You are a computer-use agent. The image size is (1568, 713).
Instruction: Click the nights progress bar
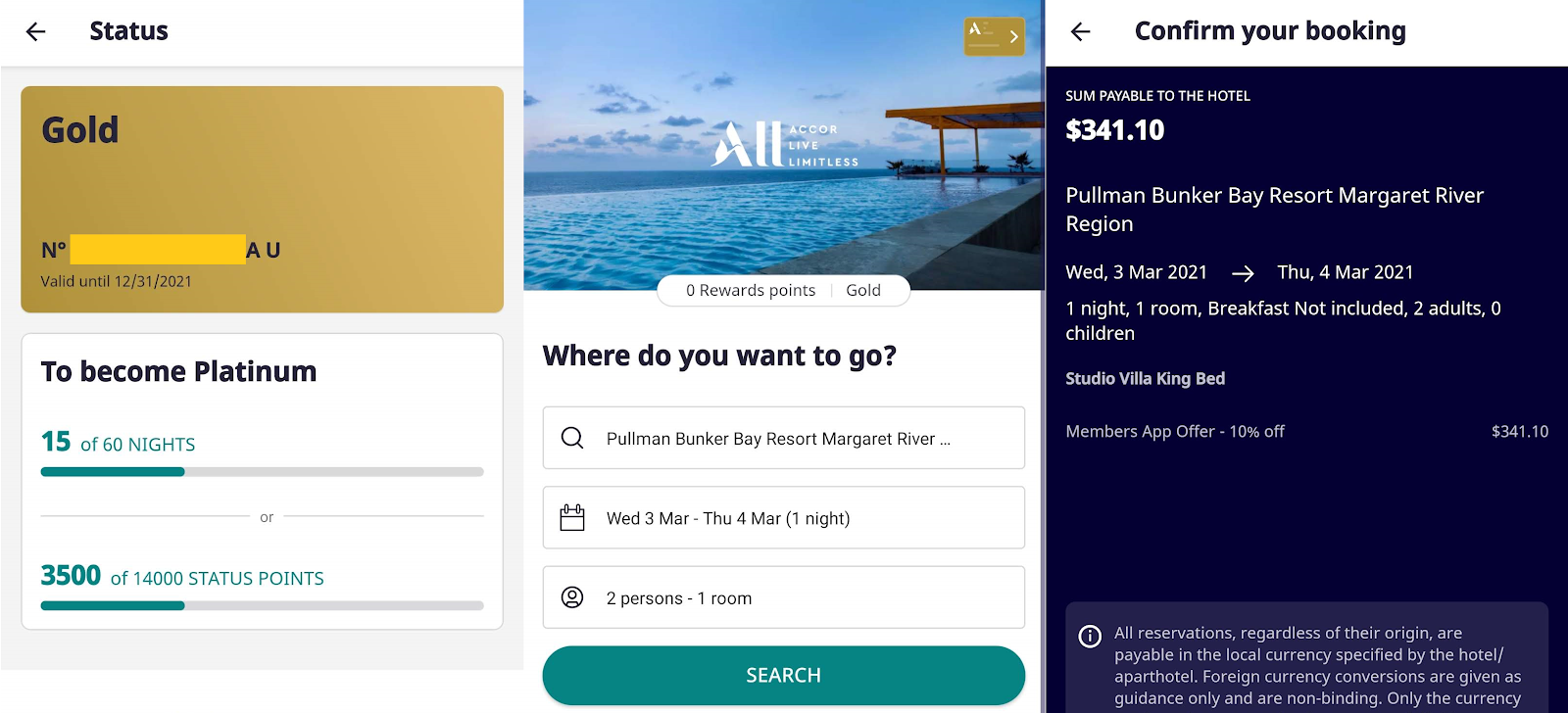(x=263, y=472)
